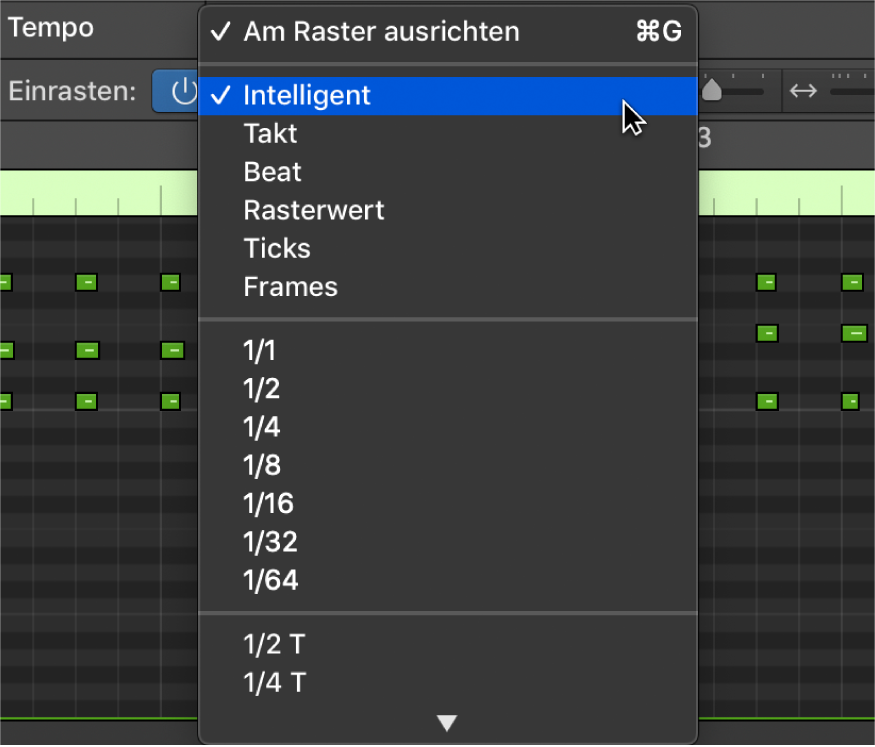875x747 pixels.
Task: Set snap value to 1/64
Action: [x=269, y=579]
